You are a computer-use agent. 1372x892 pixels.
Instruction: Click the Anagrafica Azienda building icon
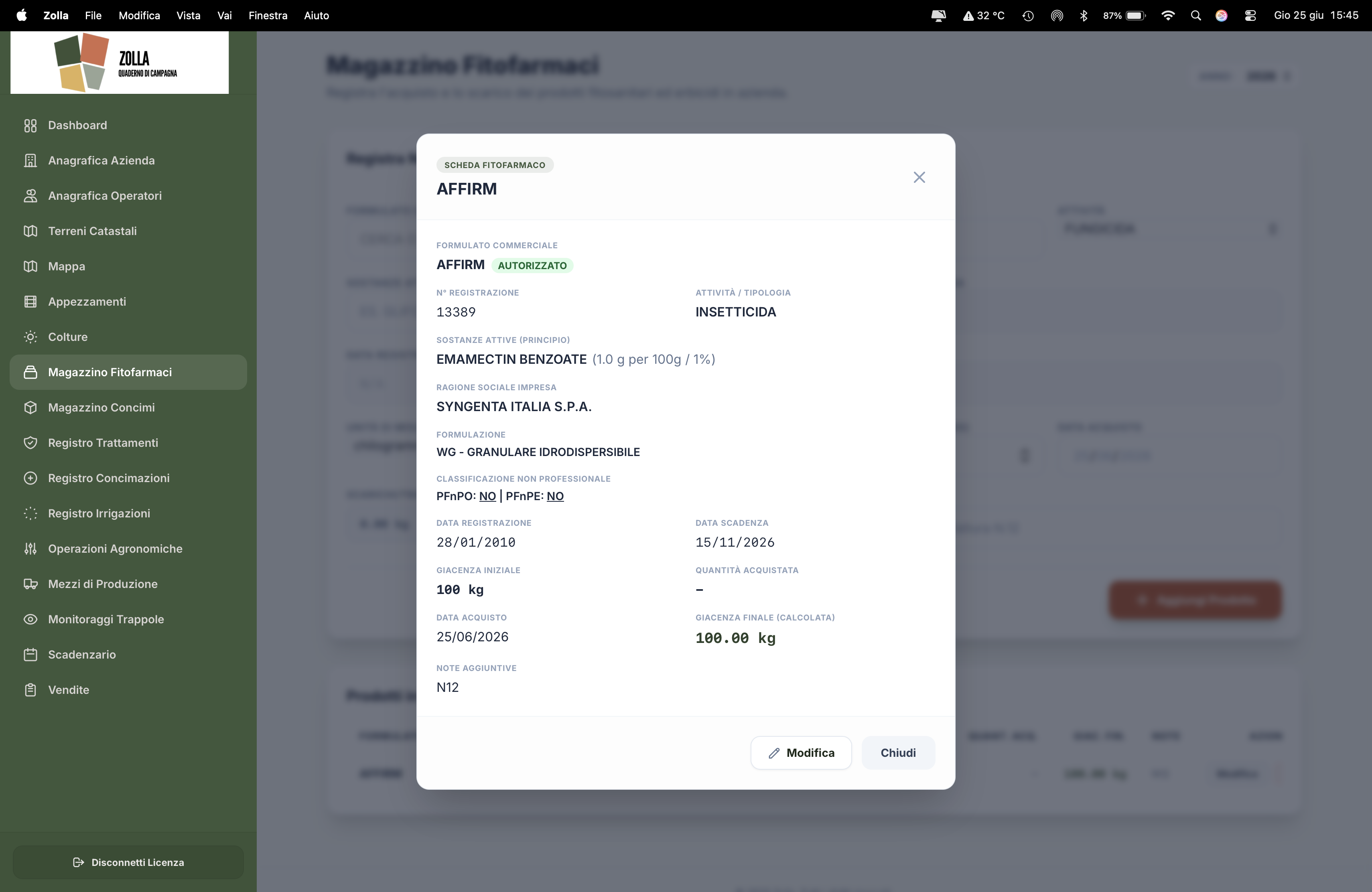pyautogui.click(x=30, y=160)
